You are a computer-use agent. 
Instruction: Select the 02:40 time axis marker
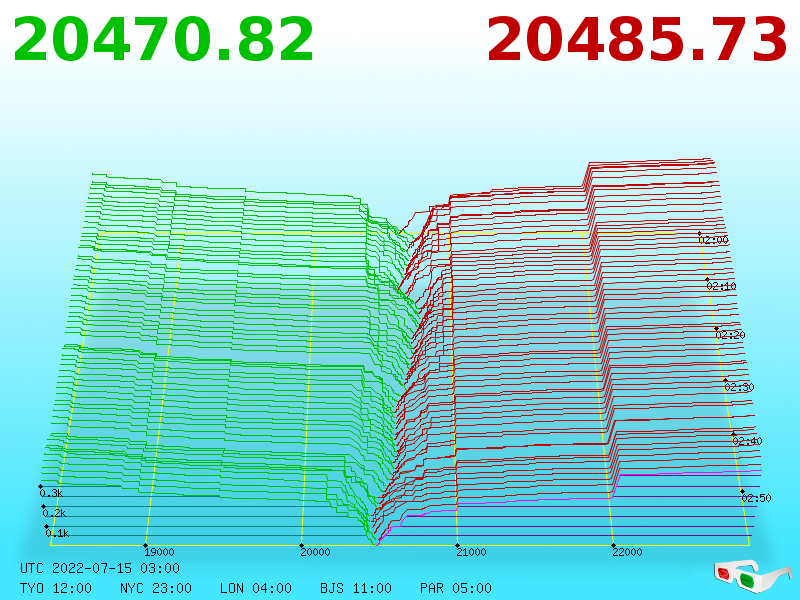pos(747,441)
